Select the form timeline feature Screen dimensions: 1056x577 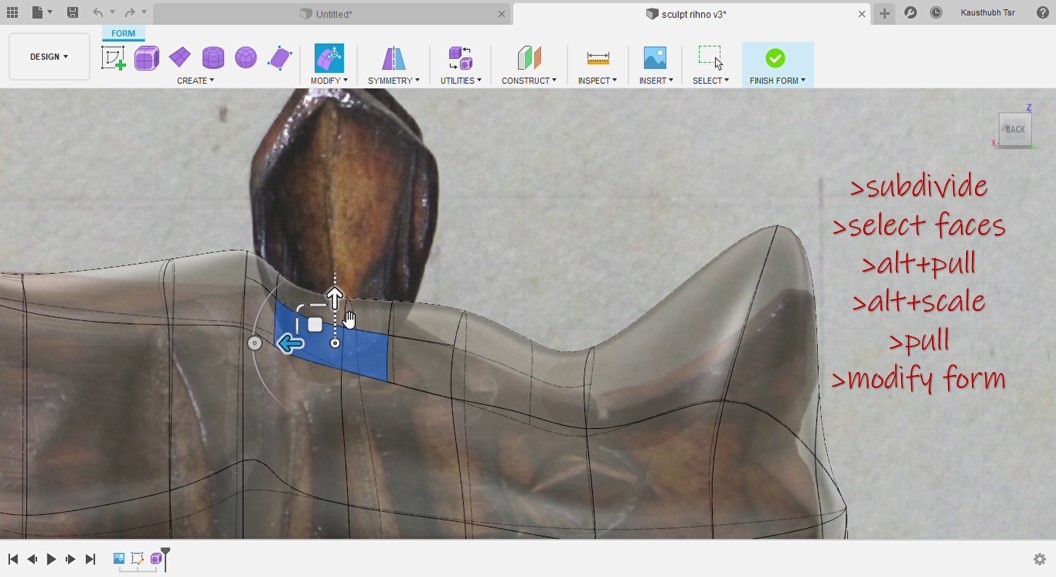pos(156,558)
